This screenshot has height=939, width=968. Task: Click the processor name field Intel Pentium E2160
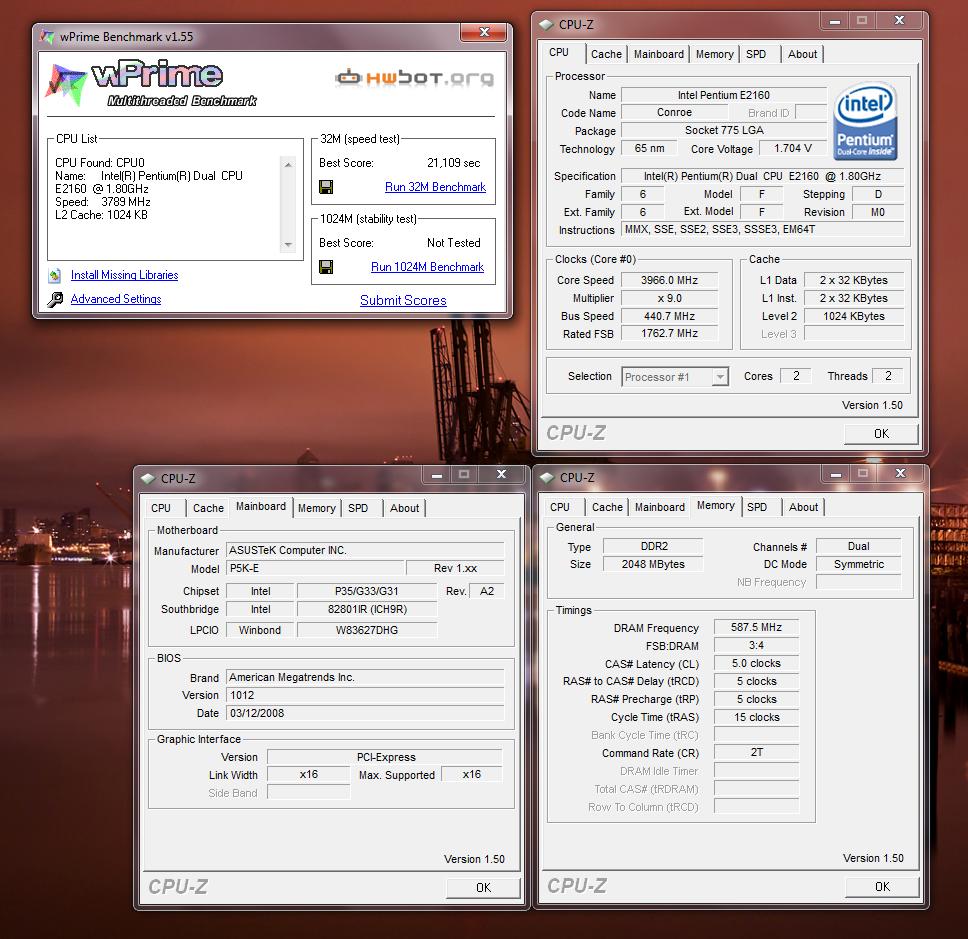point(724,95)
